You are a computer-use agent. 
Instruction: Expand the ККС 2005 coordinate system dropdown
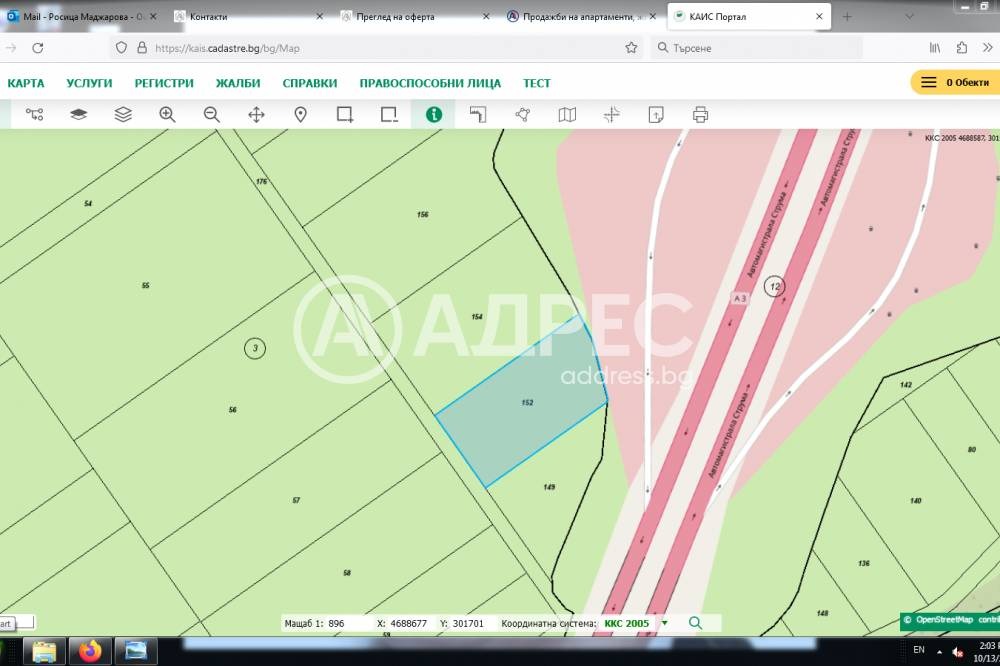(x=664, y=623)
